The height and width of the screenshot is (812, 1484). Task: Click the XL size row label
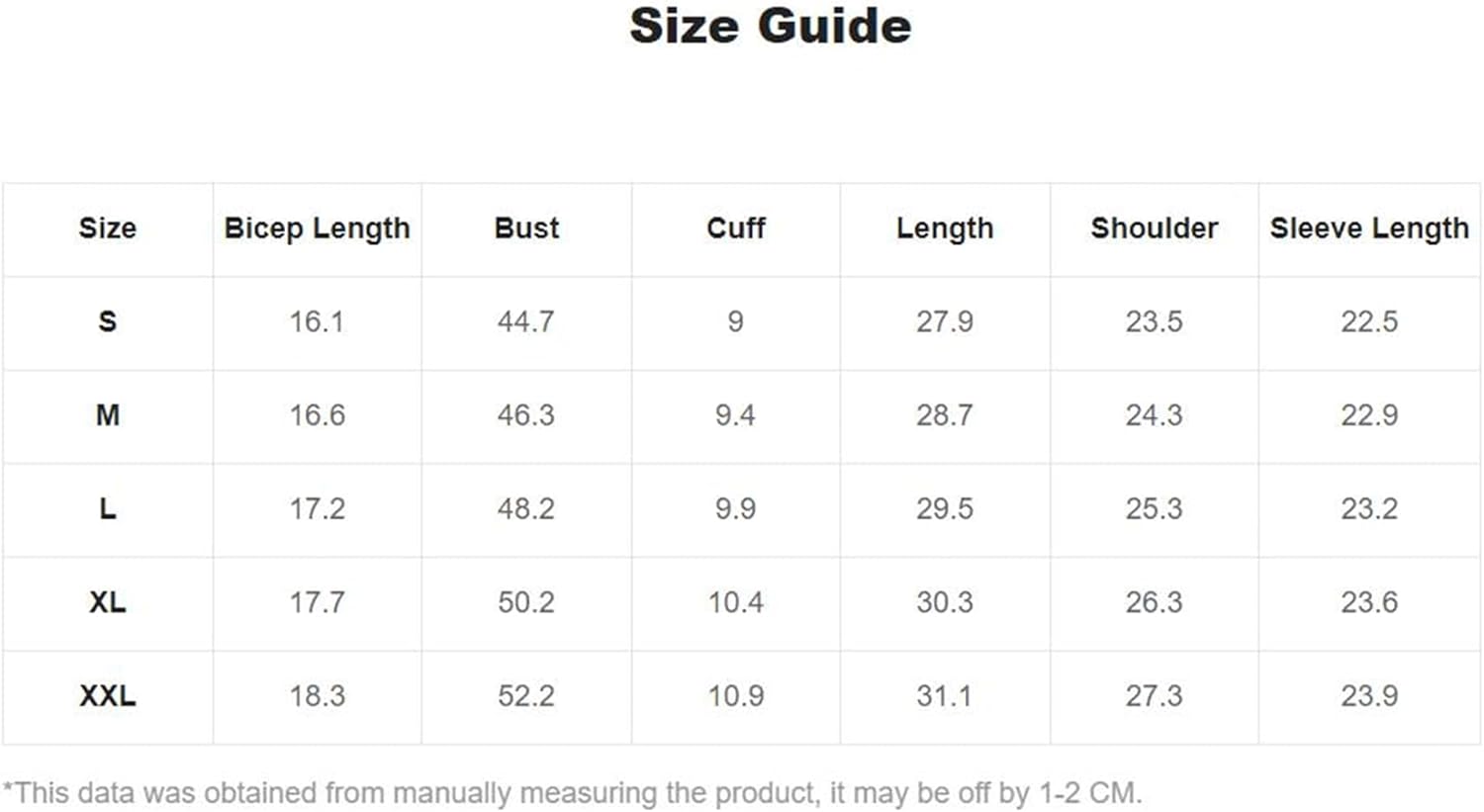[x=107, y=602]
